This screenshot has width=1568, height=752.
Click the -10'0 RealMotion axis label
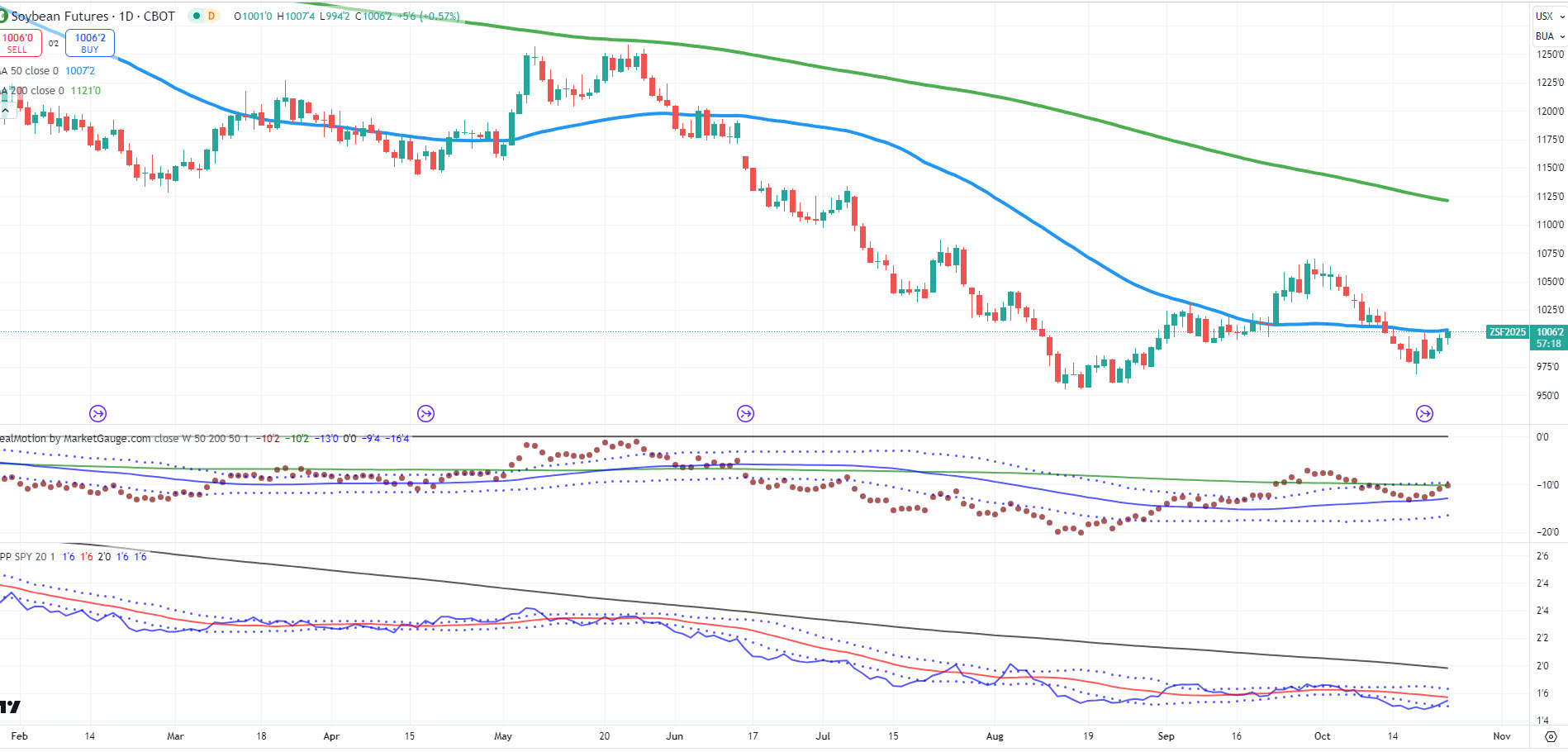(x=1547, y=485)
